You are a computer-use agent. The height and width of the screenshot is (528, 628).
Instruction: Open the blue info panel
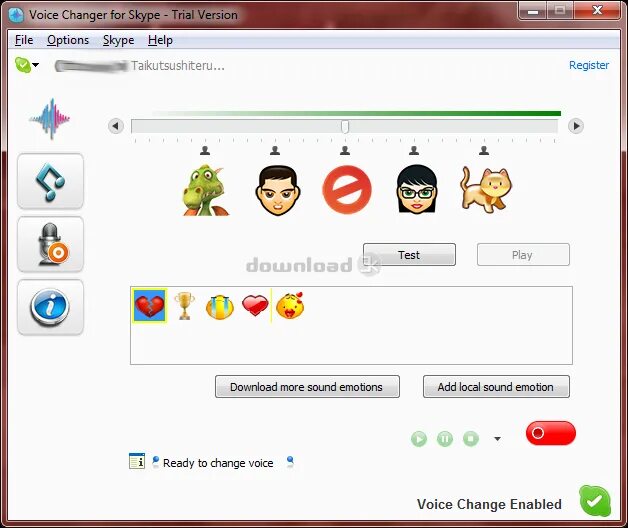click(x=50, y=307)
